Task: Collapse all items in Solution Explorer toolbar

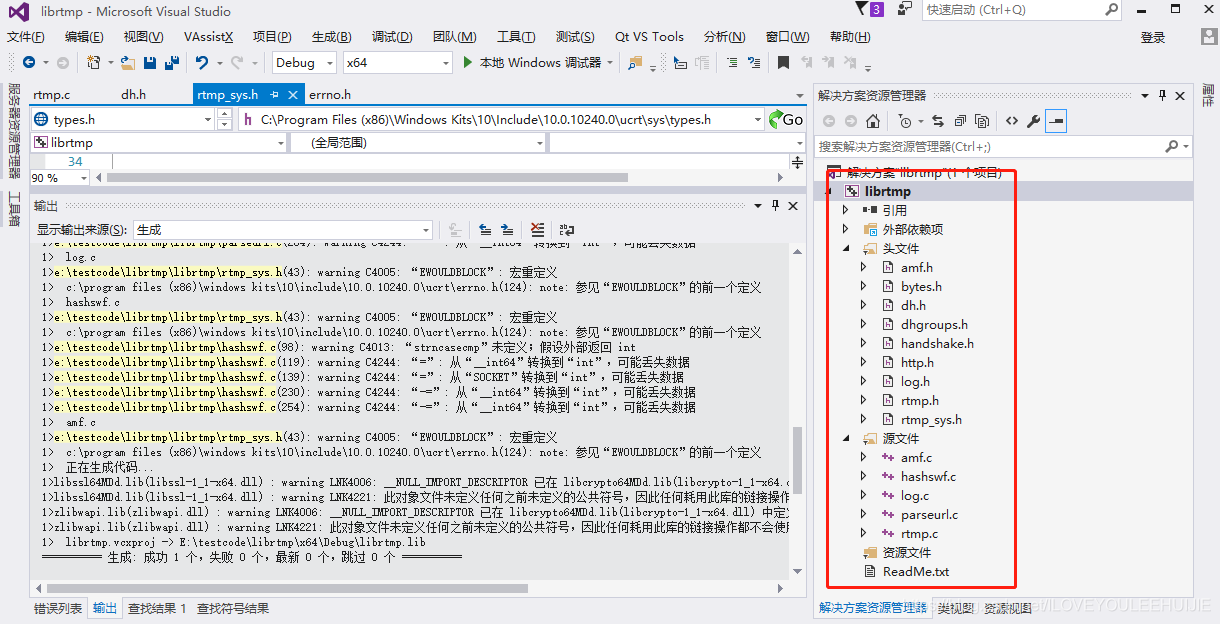Action: [x=961, y=123]
